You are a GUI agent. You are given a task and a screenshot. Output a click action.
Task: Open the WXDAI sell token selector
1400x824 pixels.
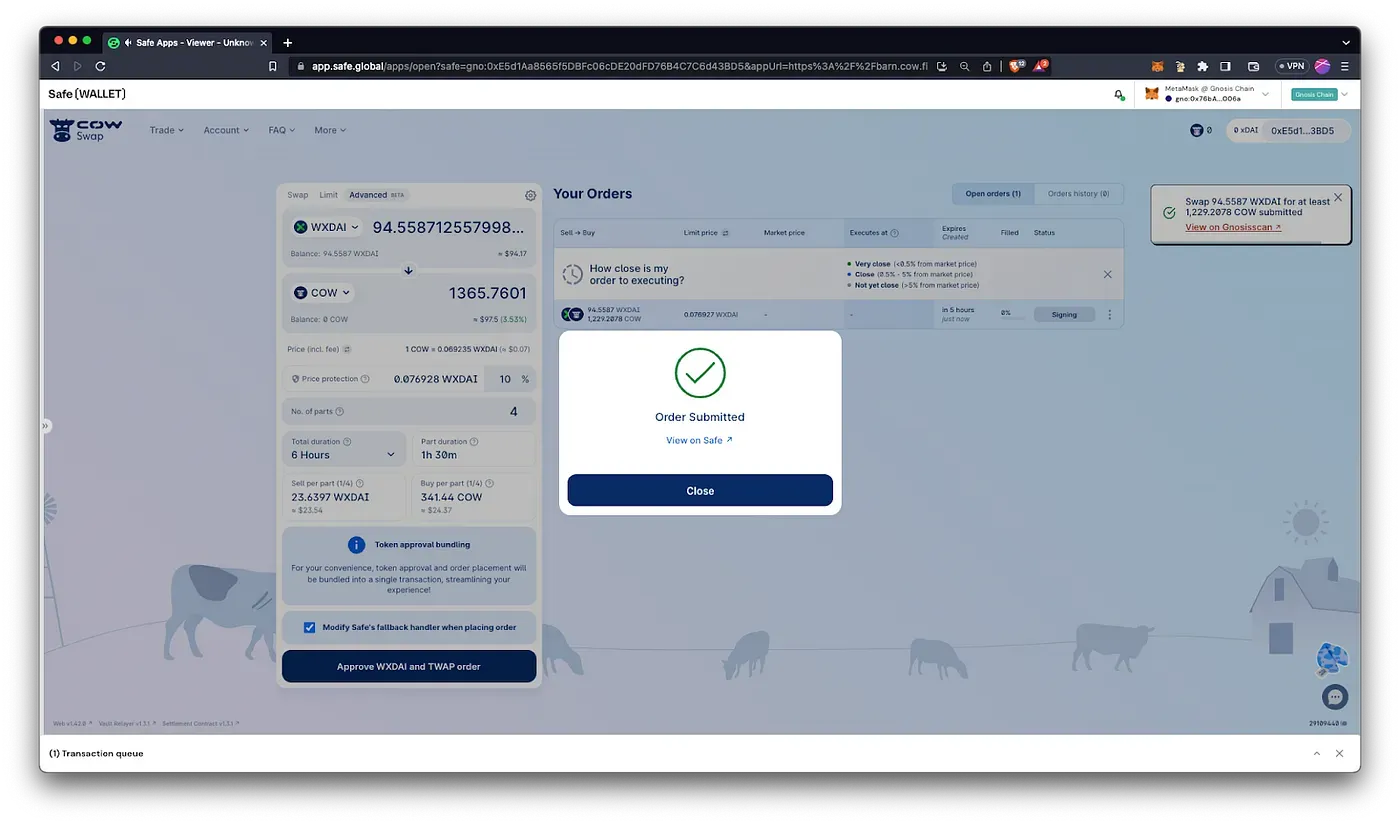(x=325, y=227)
